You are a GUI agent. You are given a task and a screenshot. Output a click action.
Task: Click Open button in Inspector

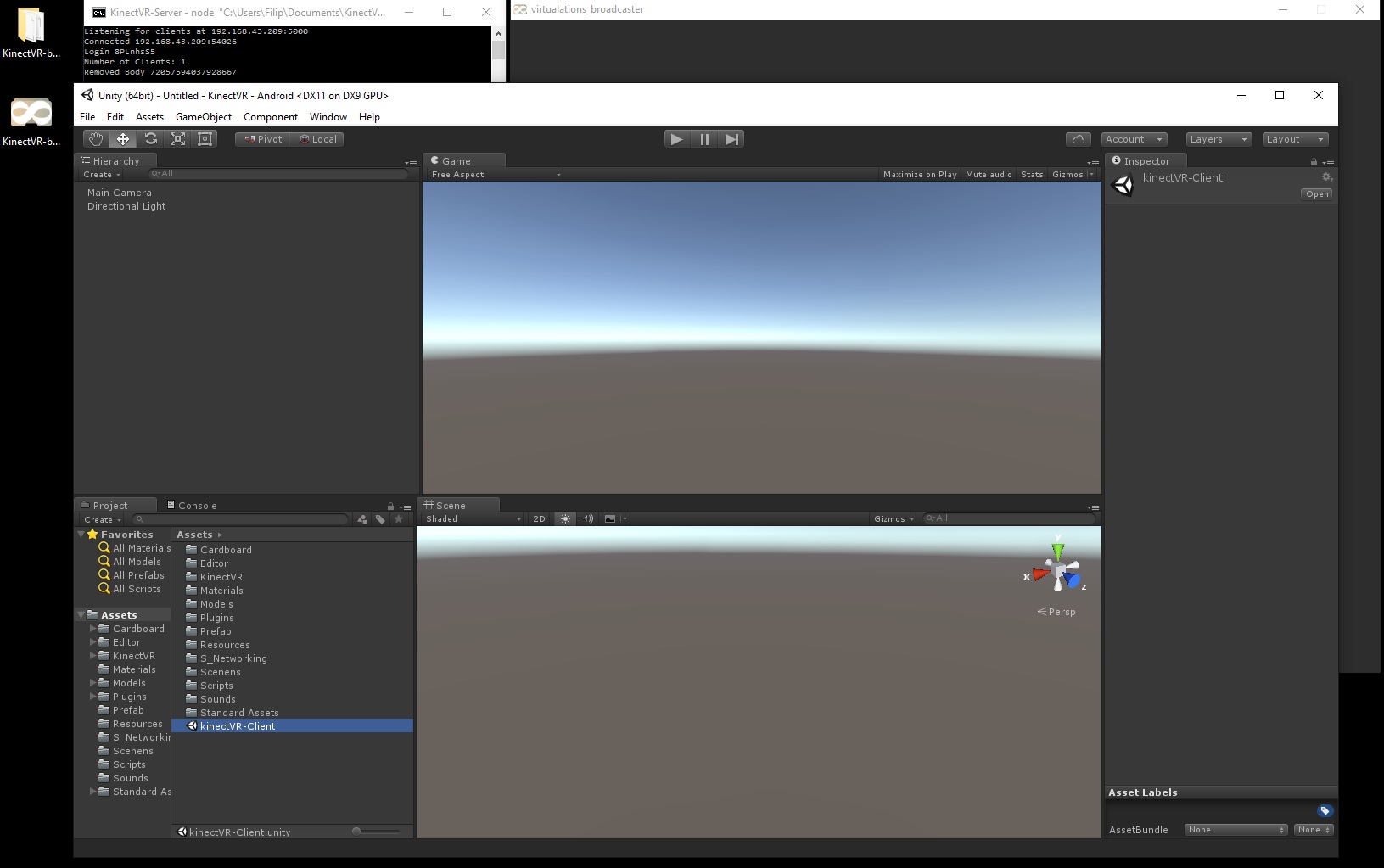coord(1317,194)
